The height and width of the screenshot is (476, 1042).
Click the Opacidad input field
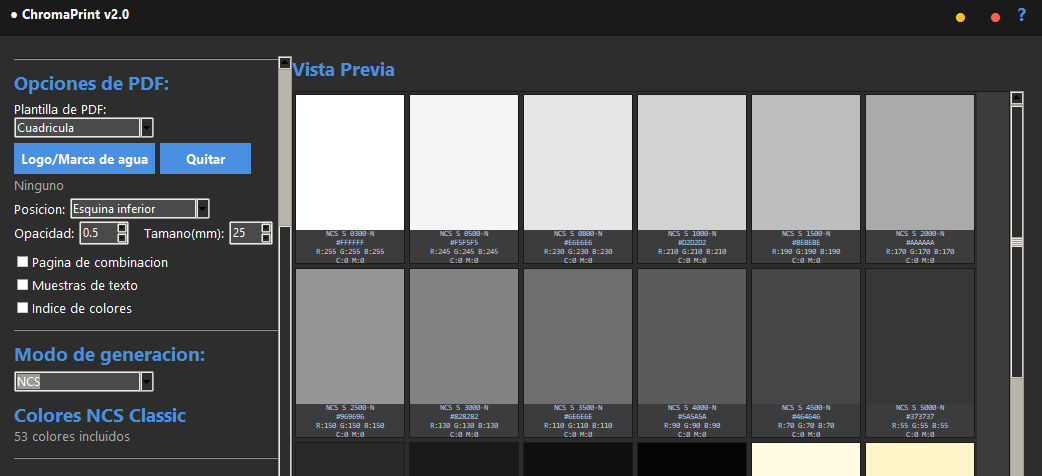(x=98, y=233)
